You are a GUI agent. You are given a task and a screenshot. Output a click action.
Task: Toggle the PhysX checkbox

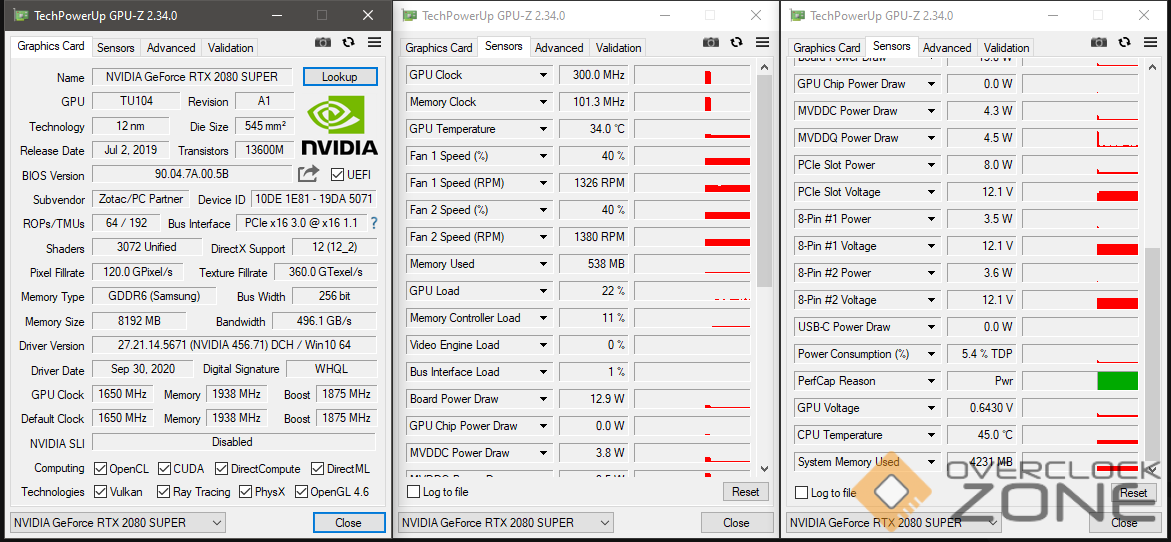pyautogui.click(x=245, y=492)
